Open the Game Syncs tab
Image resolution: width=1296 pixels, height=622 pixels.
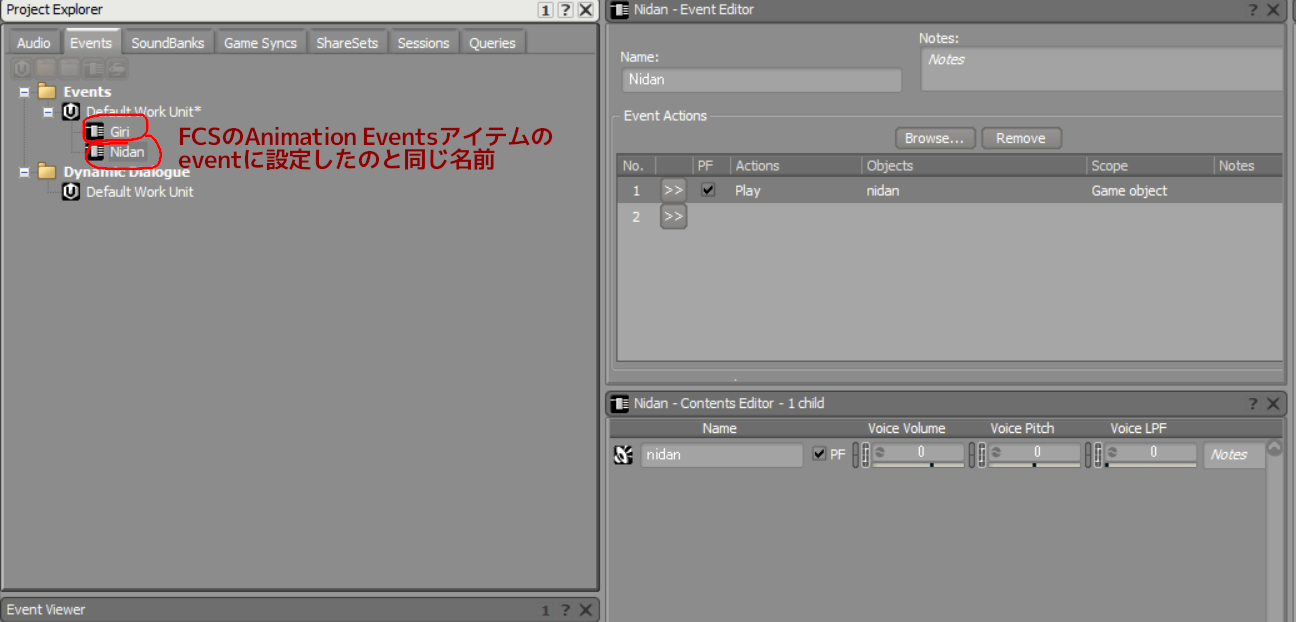(x=260, y=43)
